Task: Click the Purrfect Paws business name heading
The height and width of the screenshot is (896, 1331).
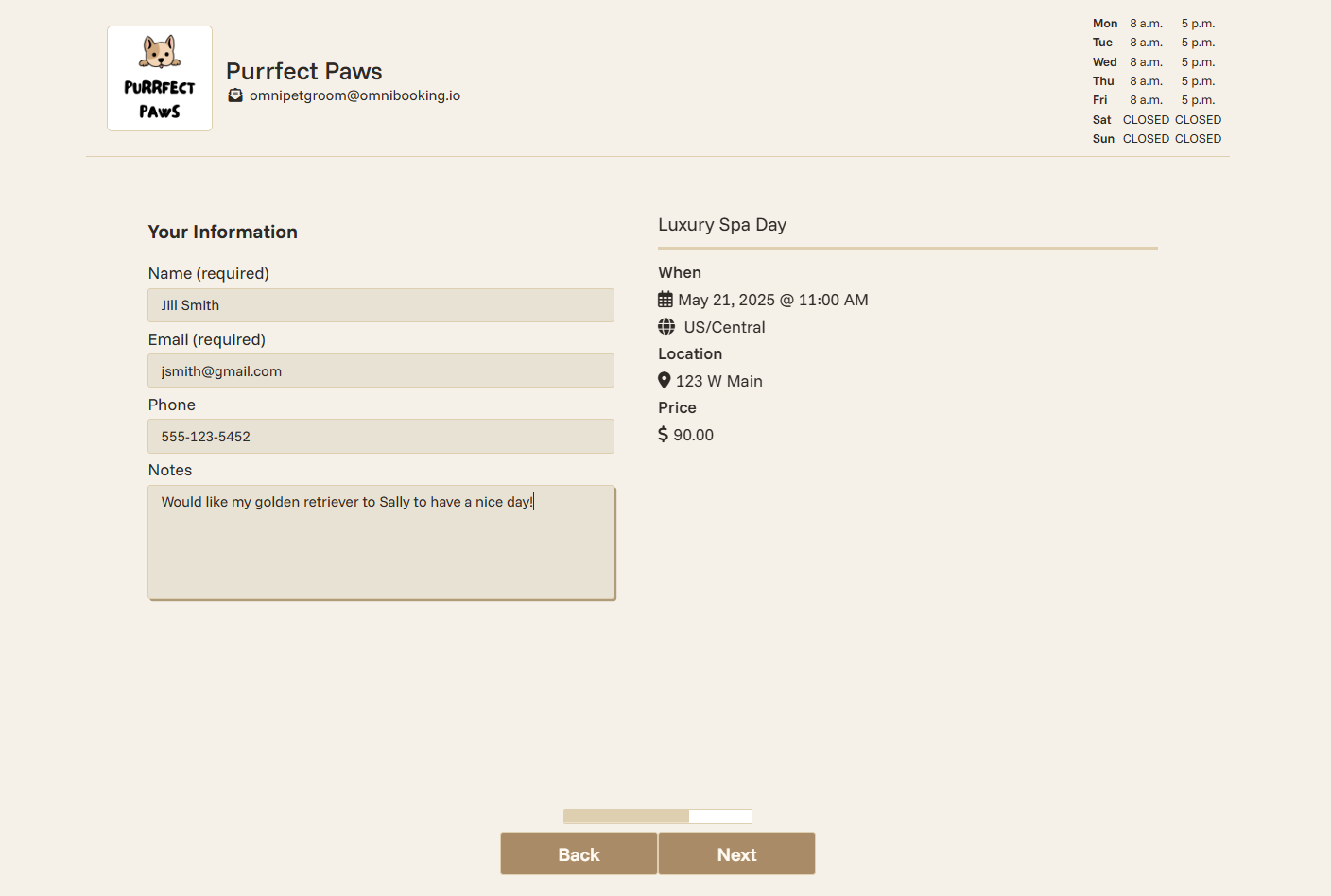Action: point(304,71)
